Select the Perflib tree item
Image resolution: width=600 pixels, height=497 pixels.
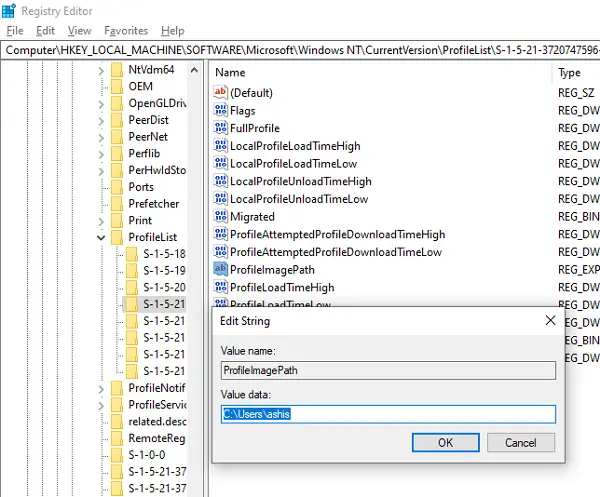pos(144,153)
